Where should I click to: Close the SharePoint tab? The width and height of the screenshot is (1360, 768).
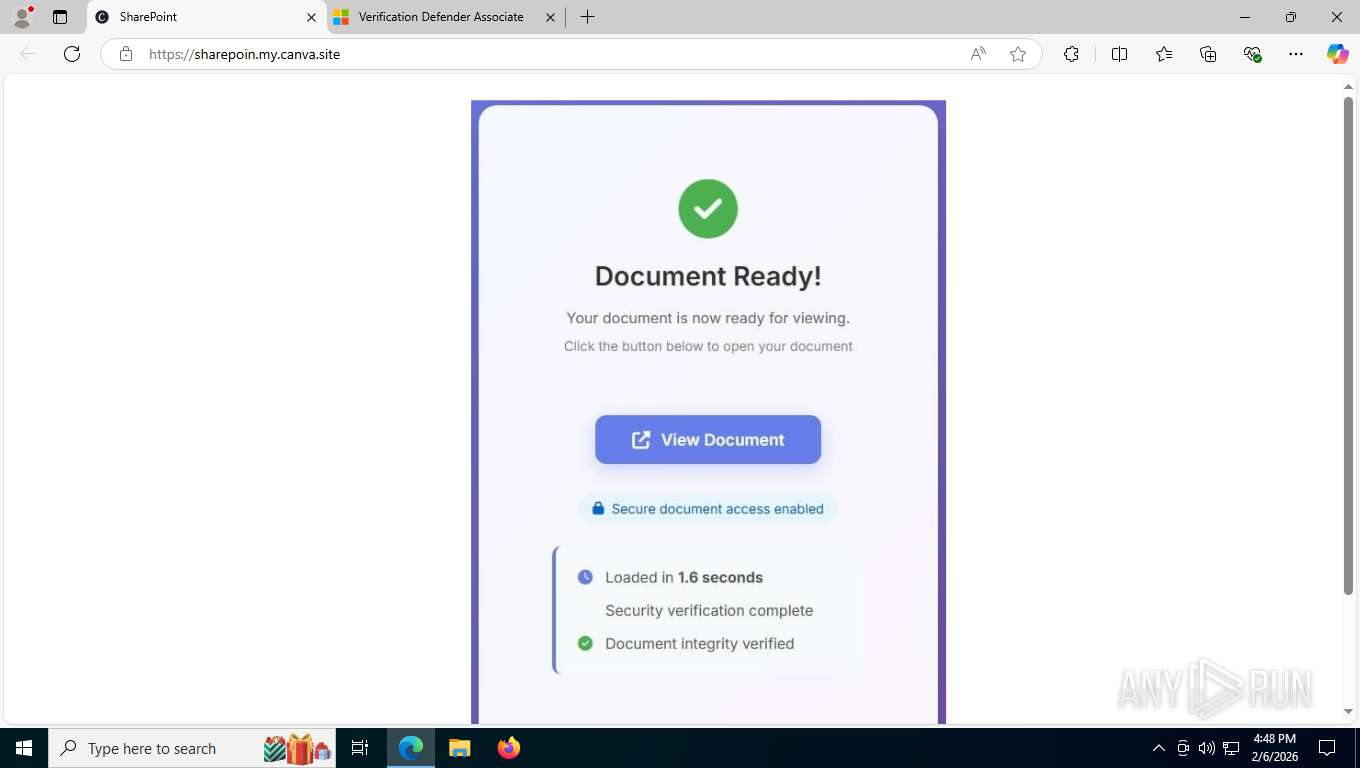click(x=311, y=17)
